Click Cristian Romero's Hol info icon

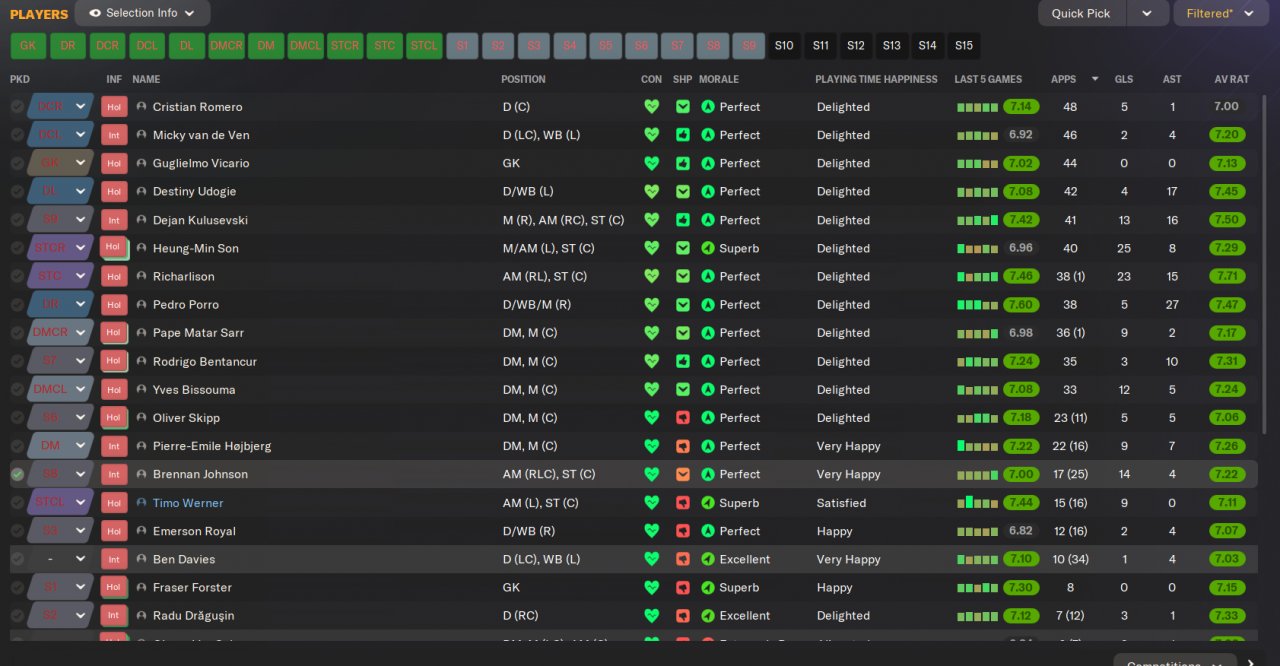pyautogui.click(x=114, y=107)
